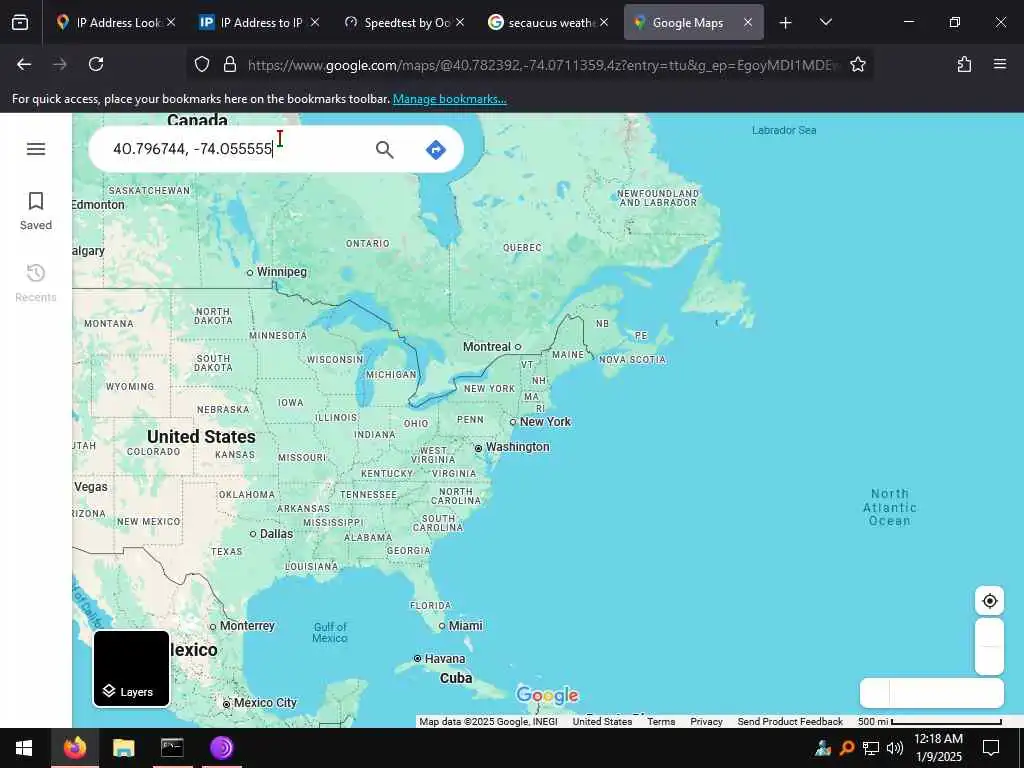Open the Windows notification center
1024x768 pixels.
(991, 748)
